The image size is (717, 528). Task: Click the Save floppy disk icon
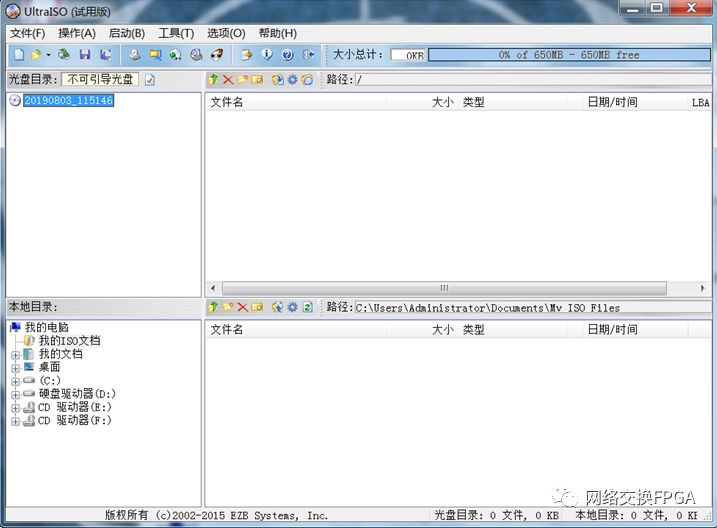click(85, 55)
